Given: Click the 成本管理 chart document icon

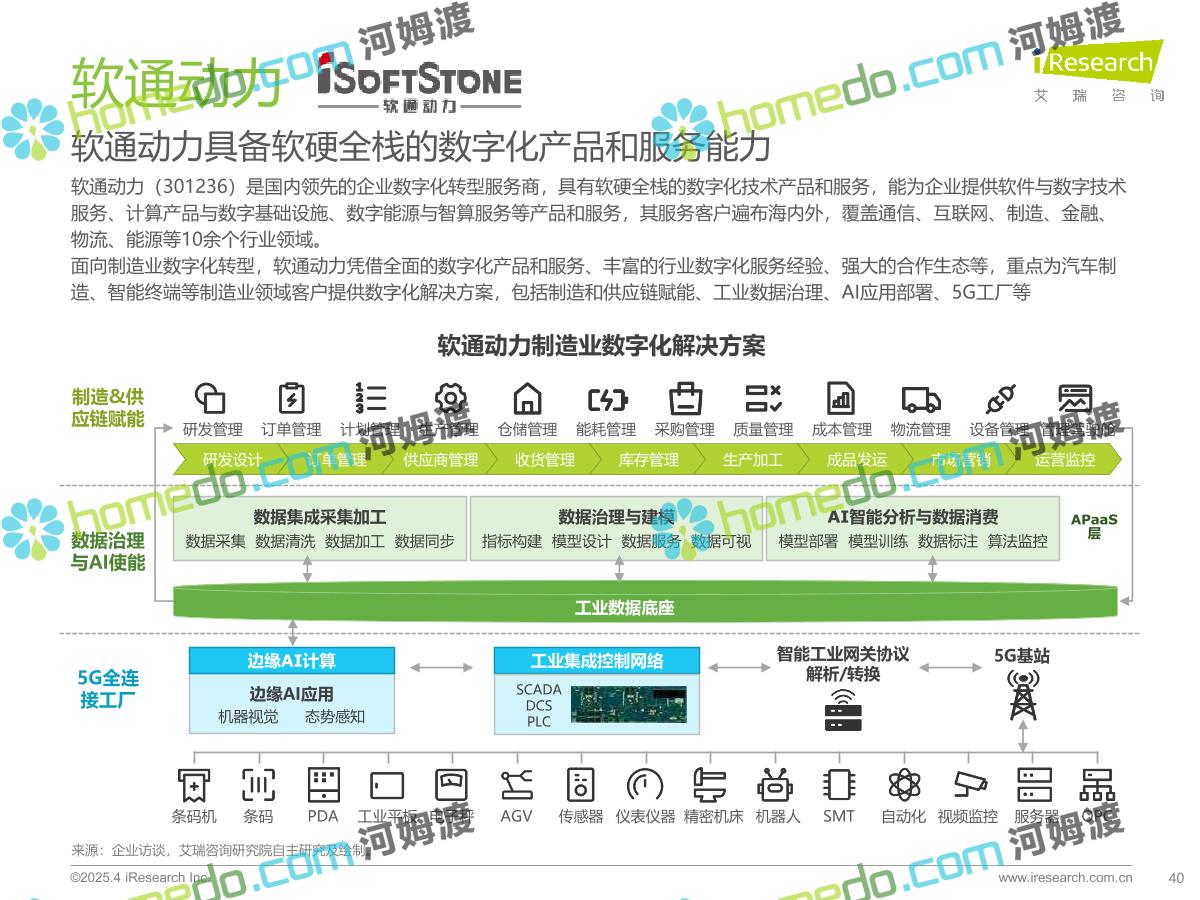Looking at the screenshot, I should 841,398.
